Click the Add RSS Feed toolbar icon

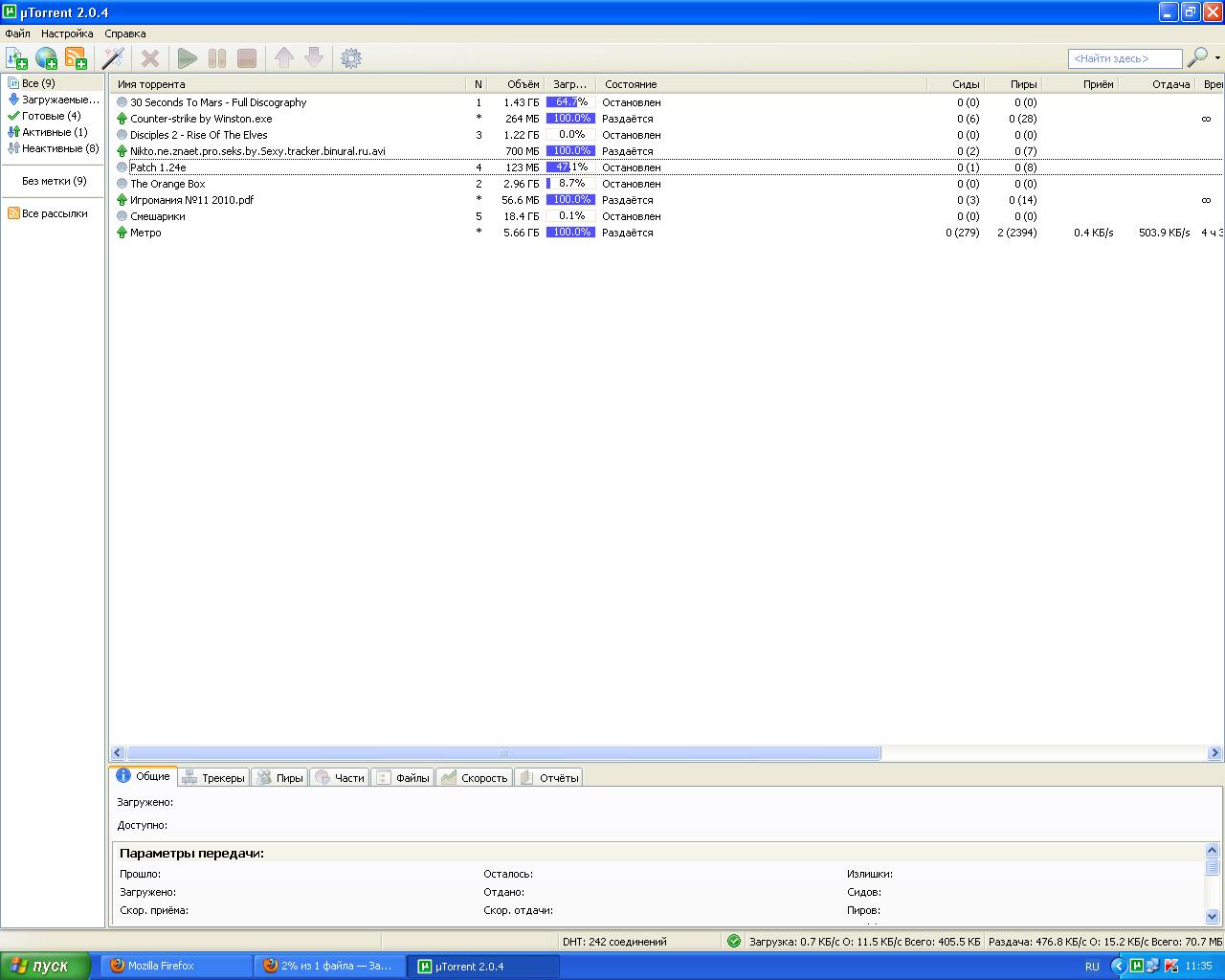[x=76, y=58]
